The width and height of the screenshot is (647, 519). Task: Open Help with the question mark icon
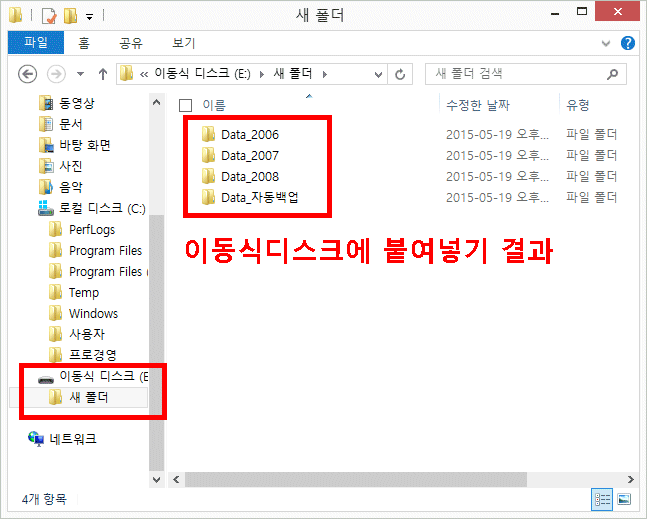[x=628, y=43]
